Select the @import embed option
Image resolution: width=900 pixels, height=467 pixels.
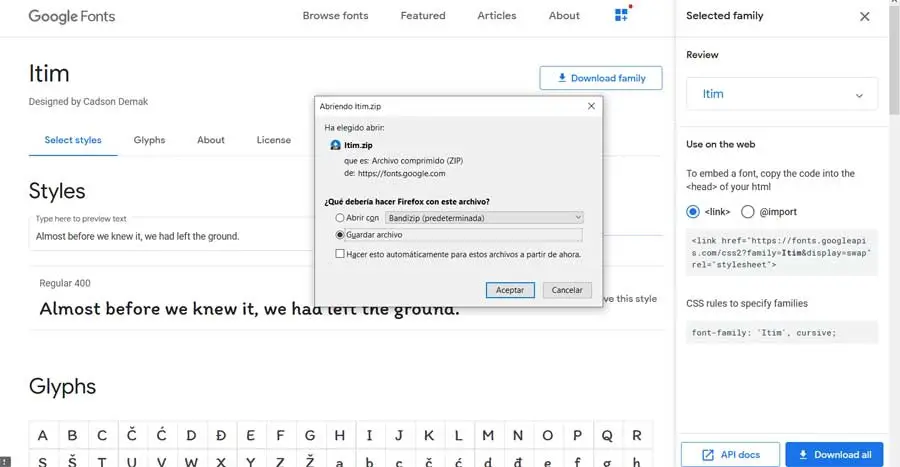[747, 212]
